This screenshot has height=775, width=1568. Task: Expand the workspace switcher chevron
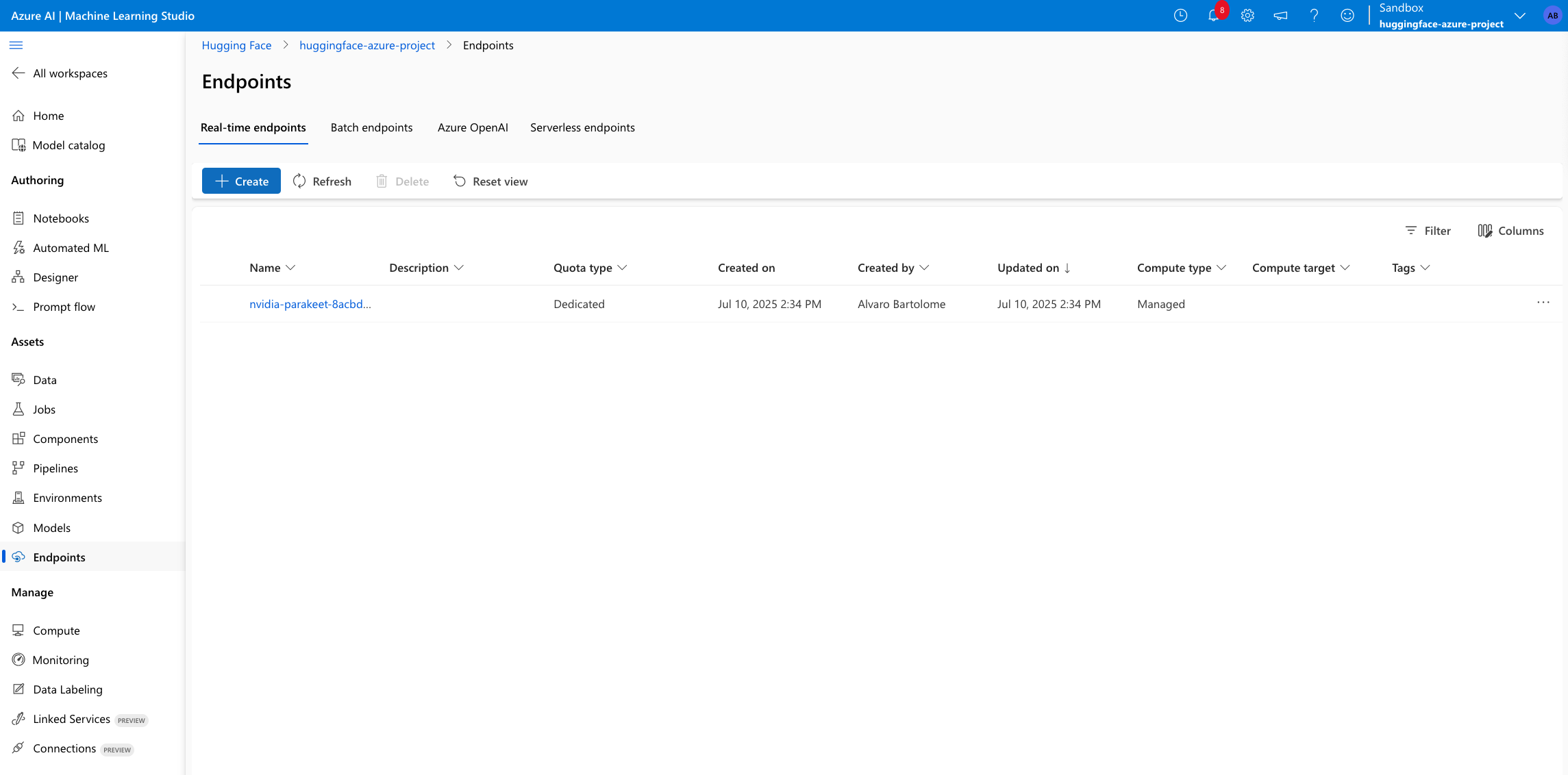click(x=1519, y=16)
